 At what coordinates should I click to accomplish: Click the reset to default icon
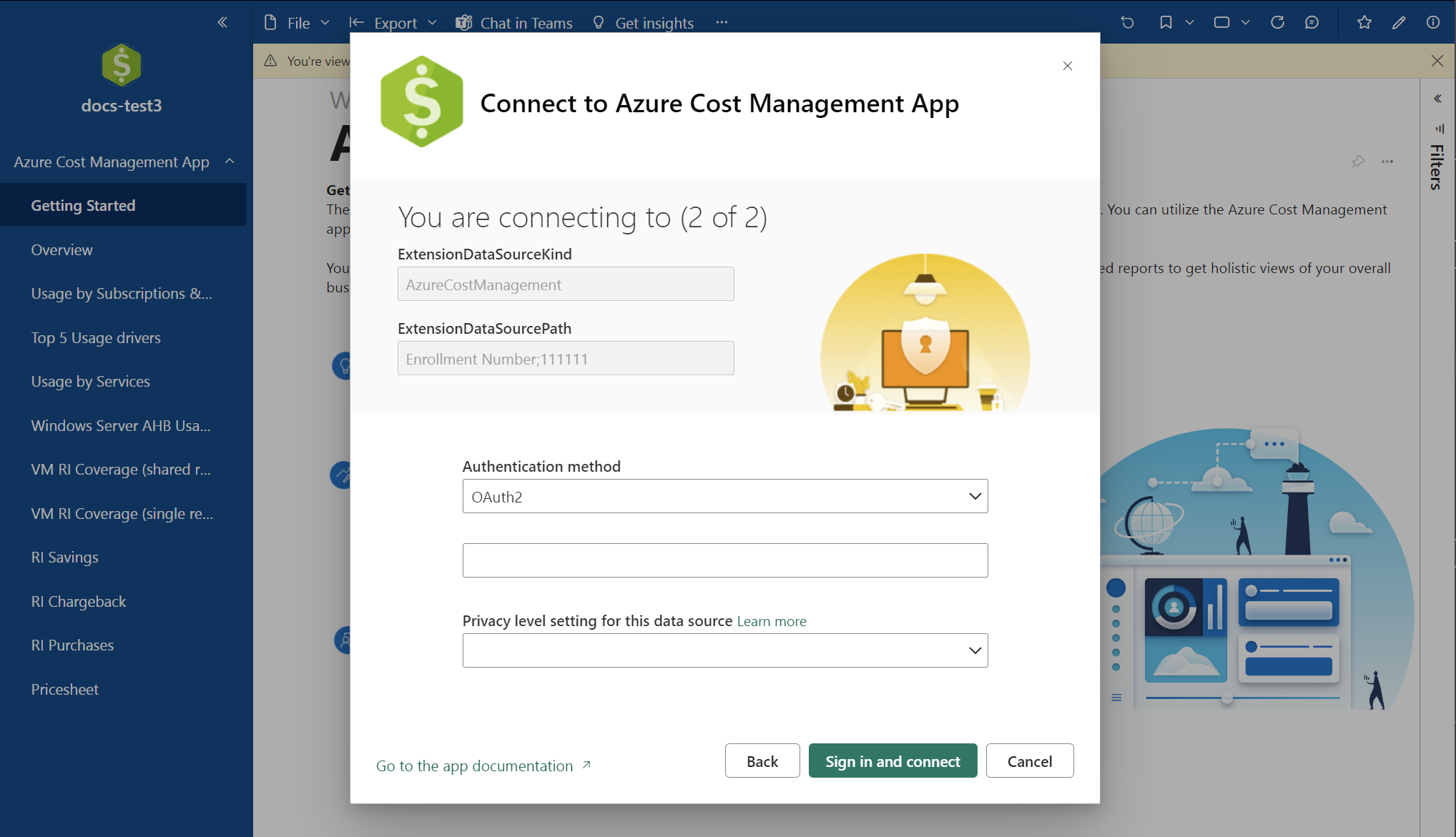(1128, 23)
